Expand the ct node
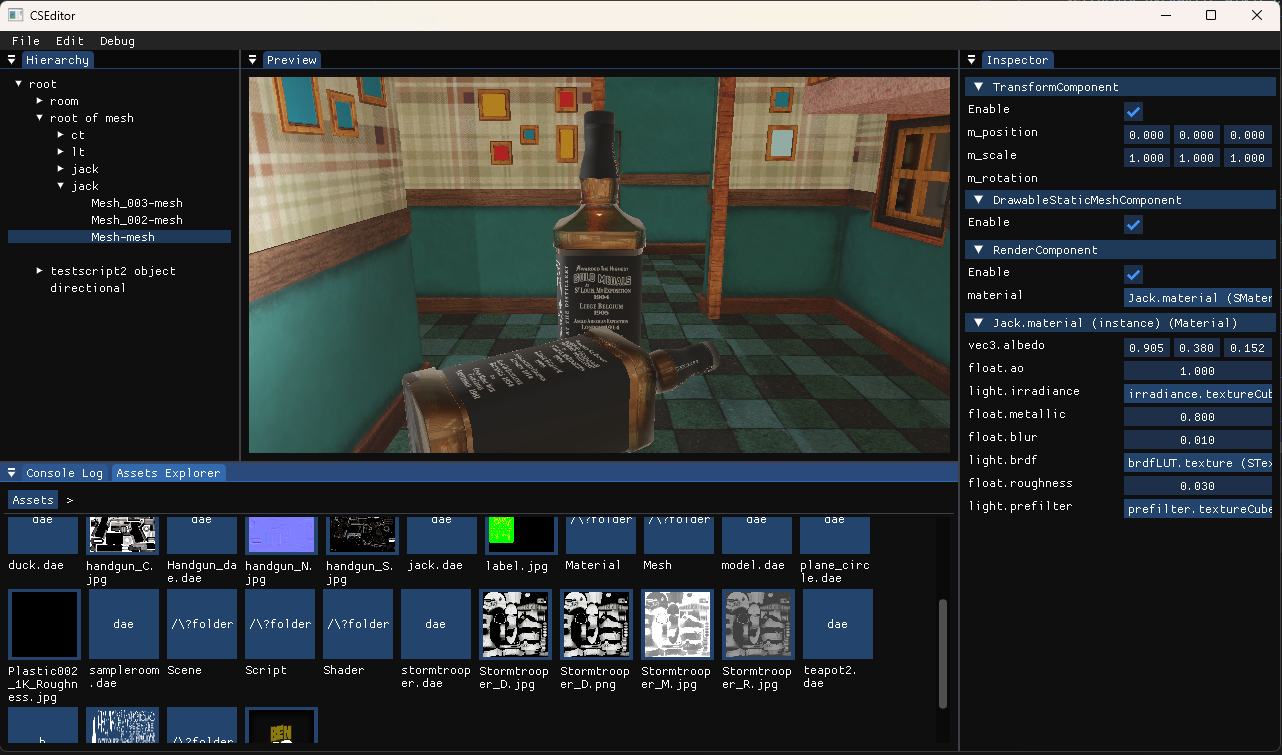Image resolution: width=1282 pixels, height=755 pixels. [61, 135]
